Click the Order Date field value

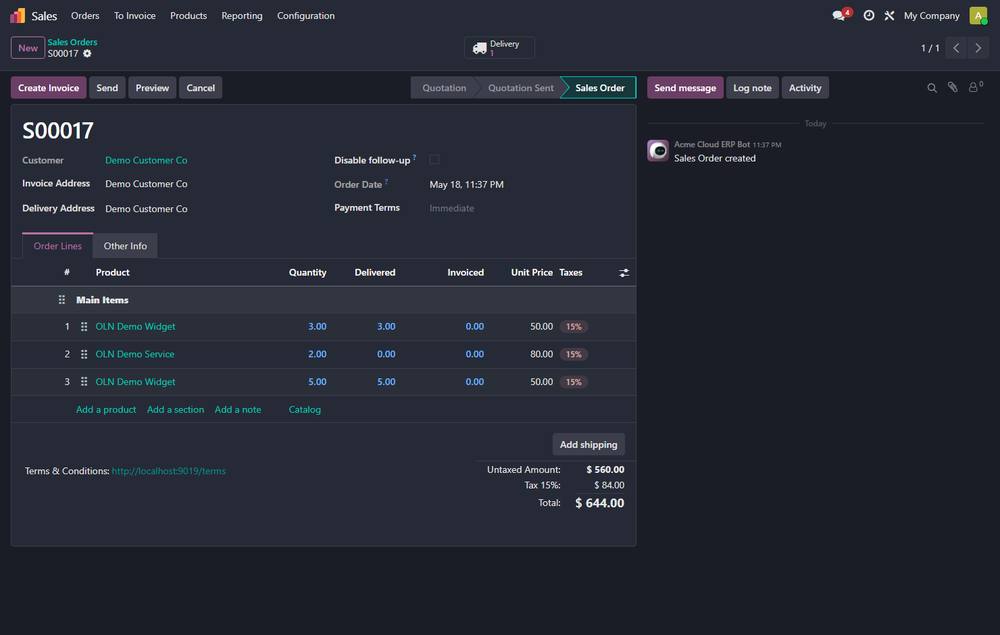[466, 184]
